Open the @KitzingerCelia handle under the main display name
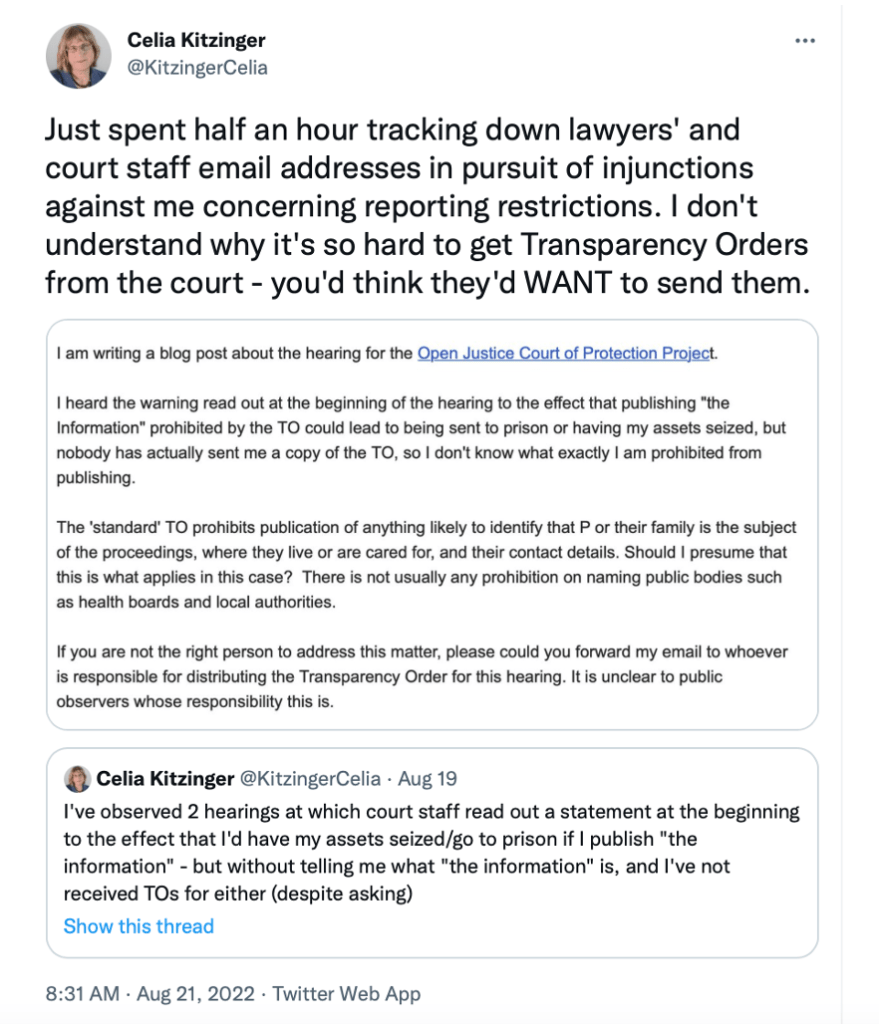The height and width of the screenshot is (1024, 879). point(197,68)
